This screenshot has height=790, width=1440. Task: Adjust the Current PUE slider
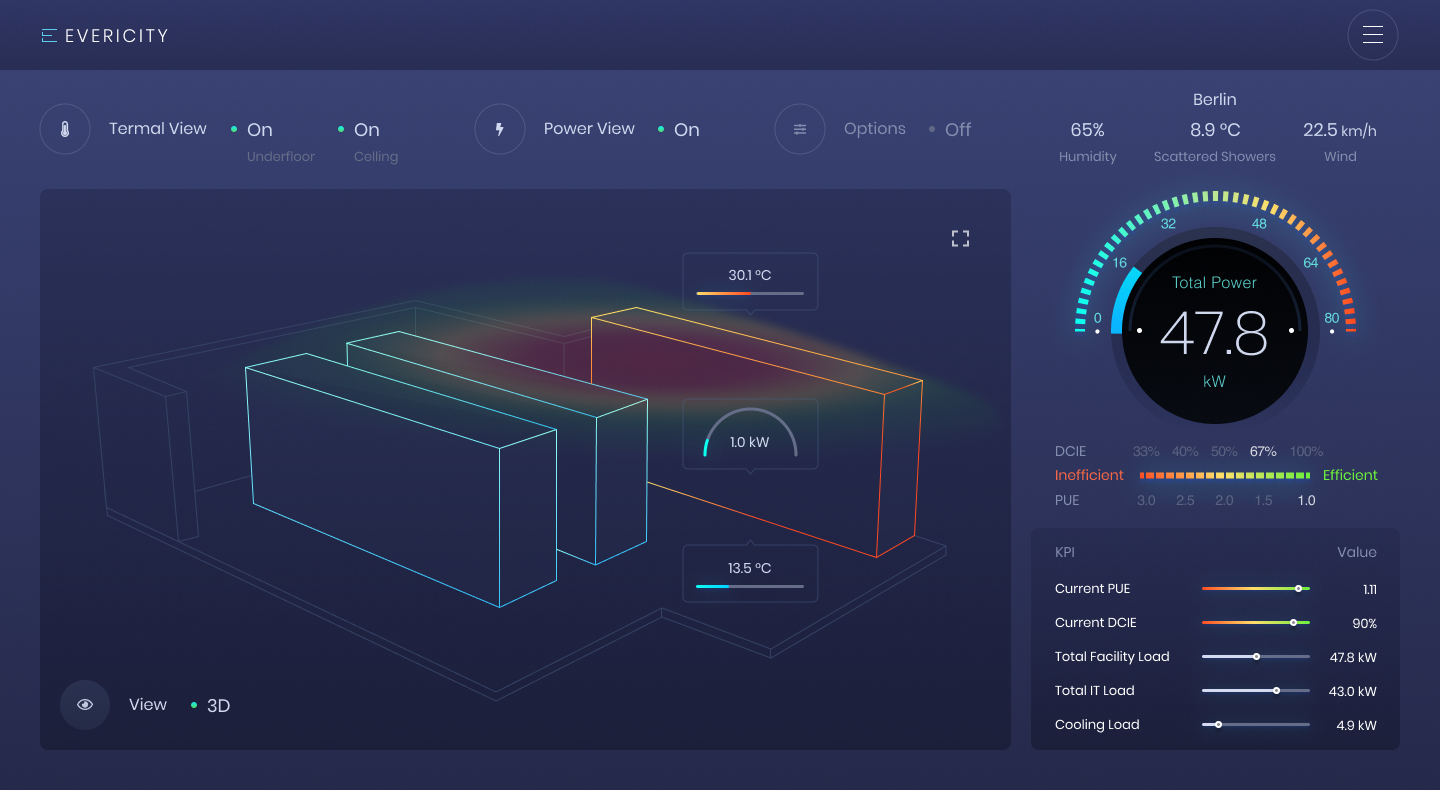pos(1298,589)
